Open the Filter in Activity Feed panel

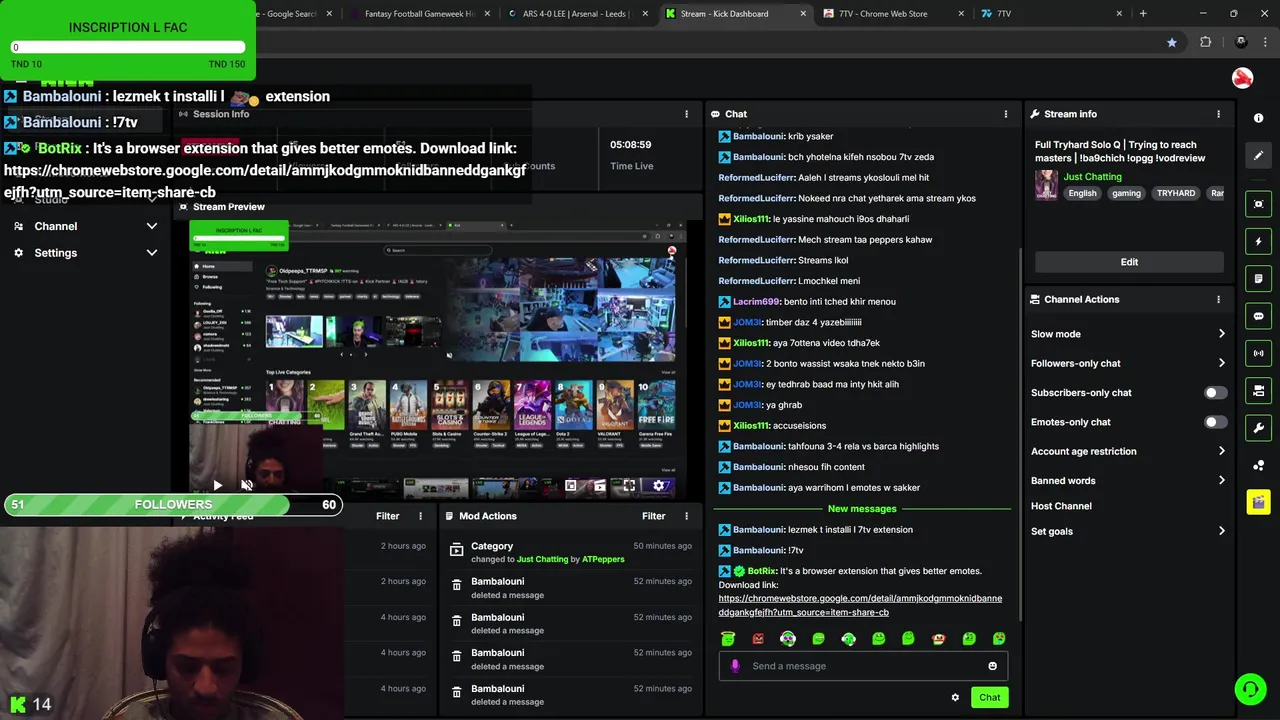click(x=387, y=516)
